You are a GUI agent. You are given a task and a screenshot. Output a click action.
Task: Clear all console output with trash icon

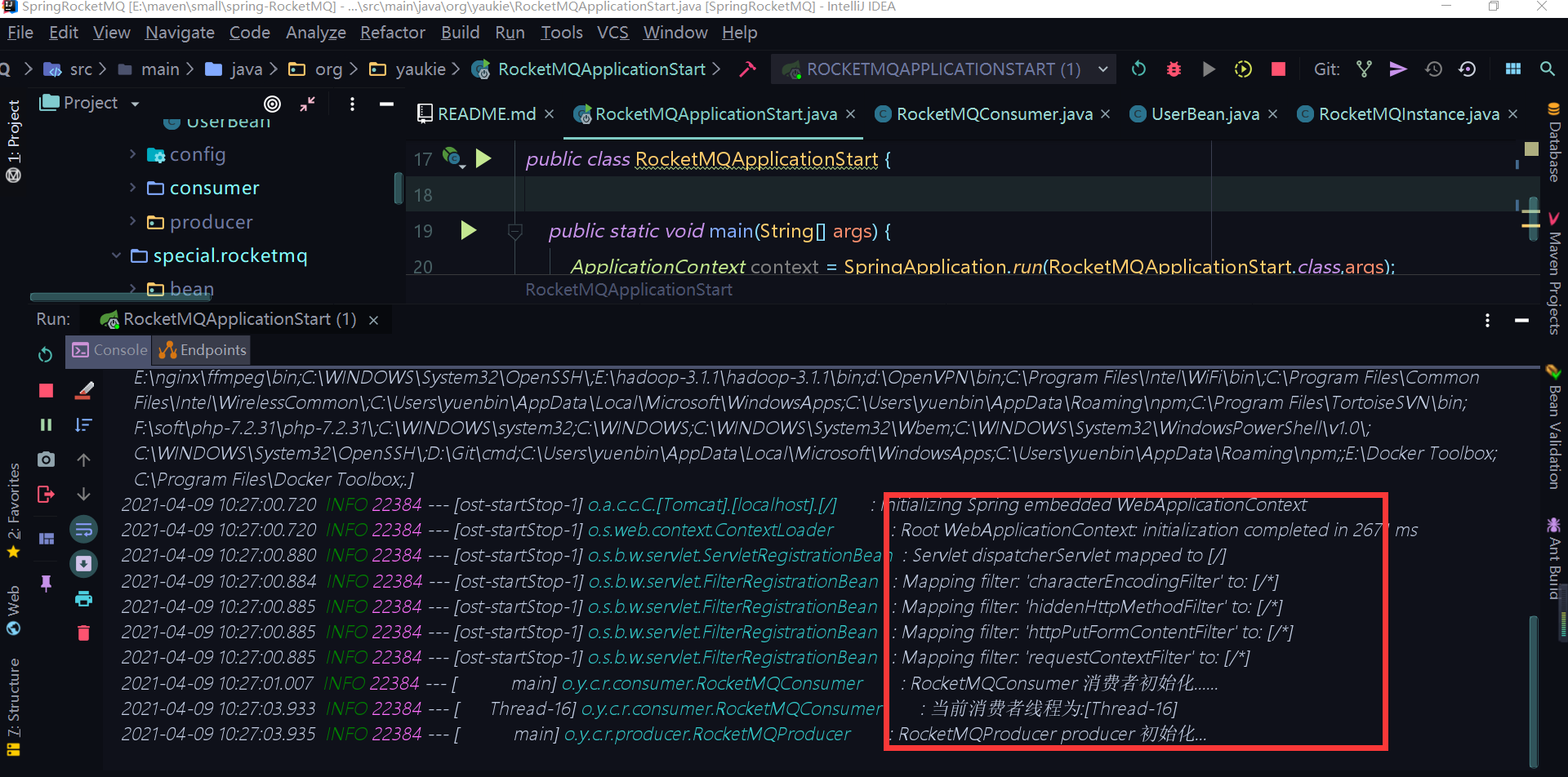[x=83, y=633]
